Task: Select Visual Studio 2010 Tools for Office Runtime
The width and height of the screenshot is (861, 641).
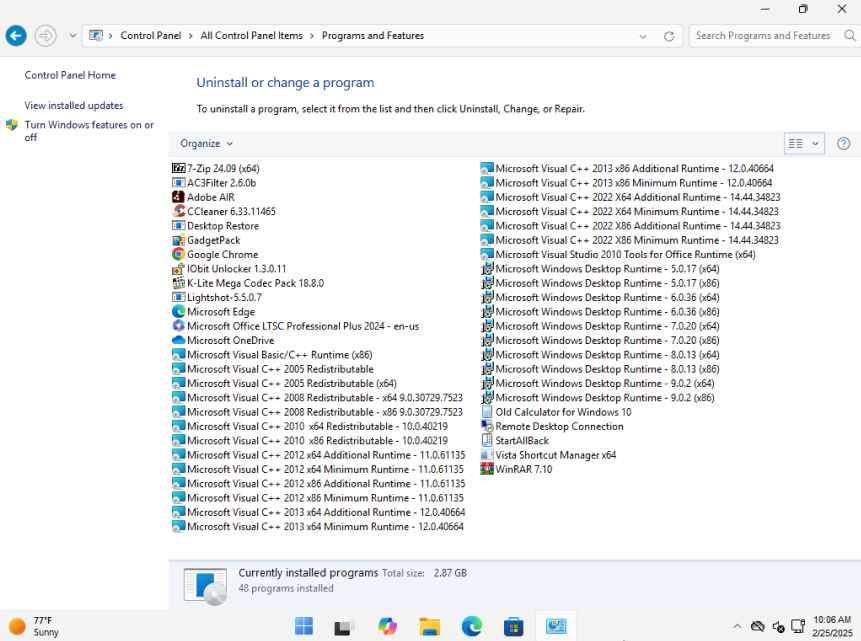Action: (618, 254)
